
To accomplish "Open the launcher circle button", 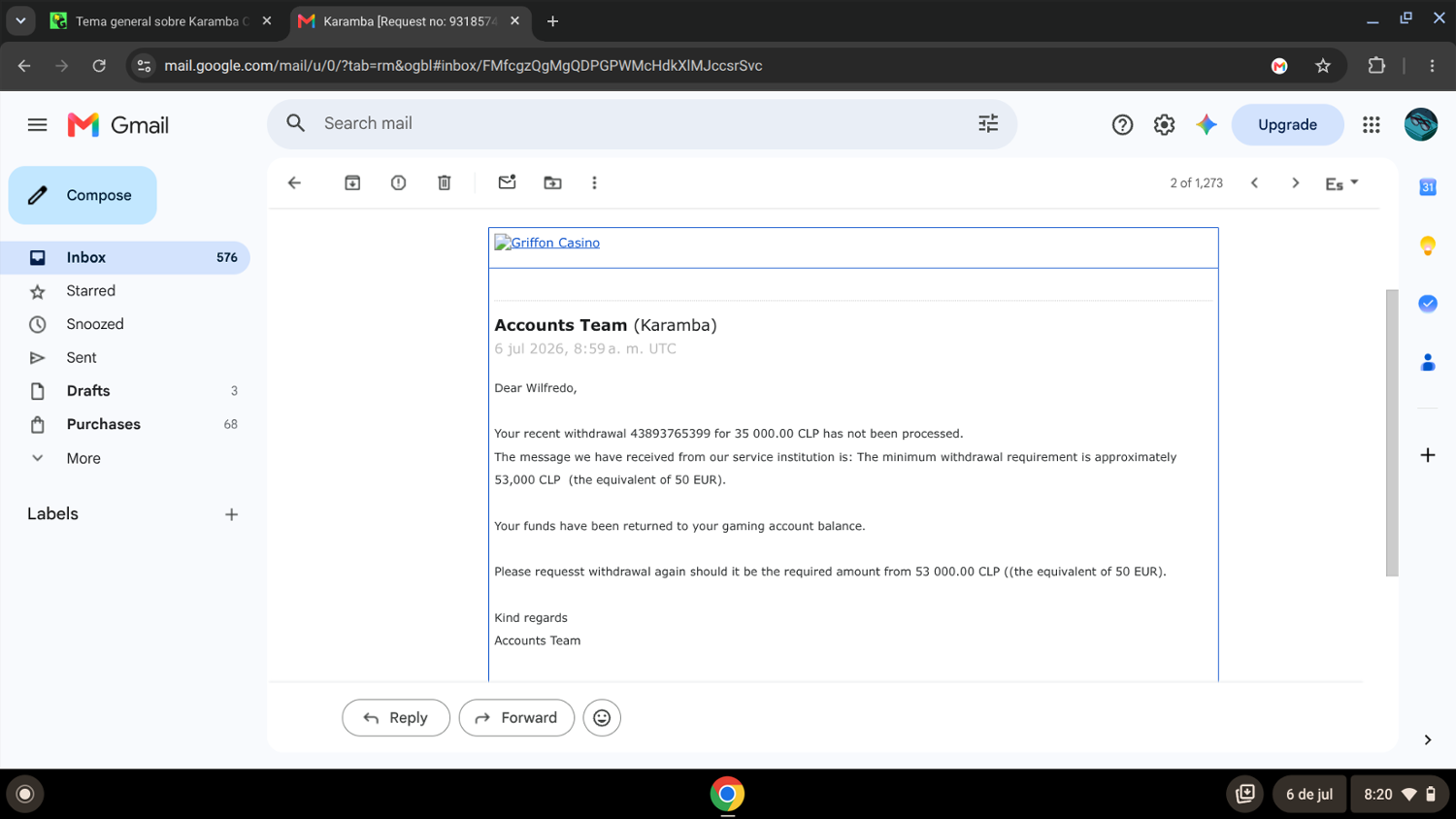I will click(25, 794).
